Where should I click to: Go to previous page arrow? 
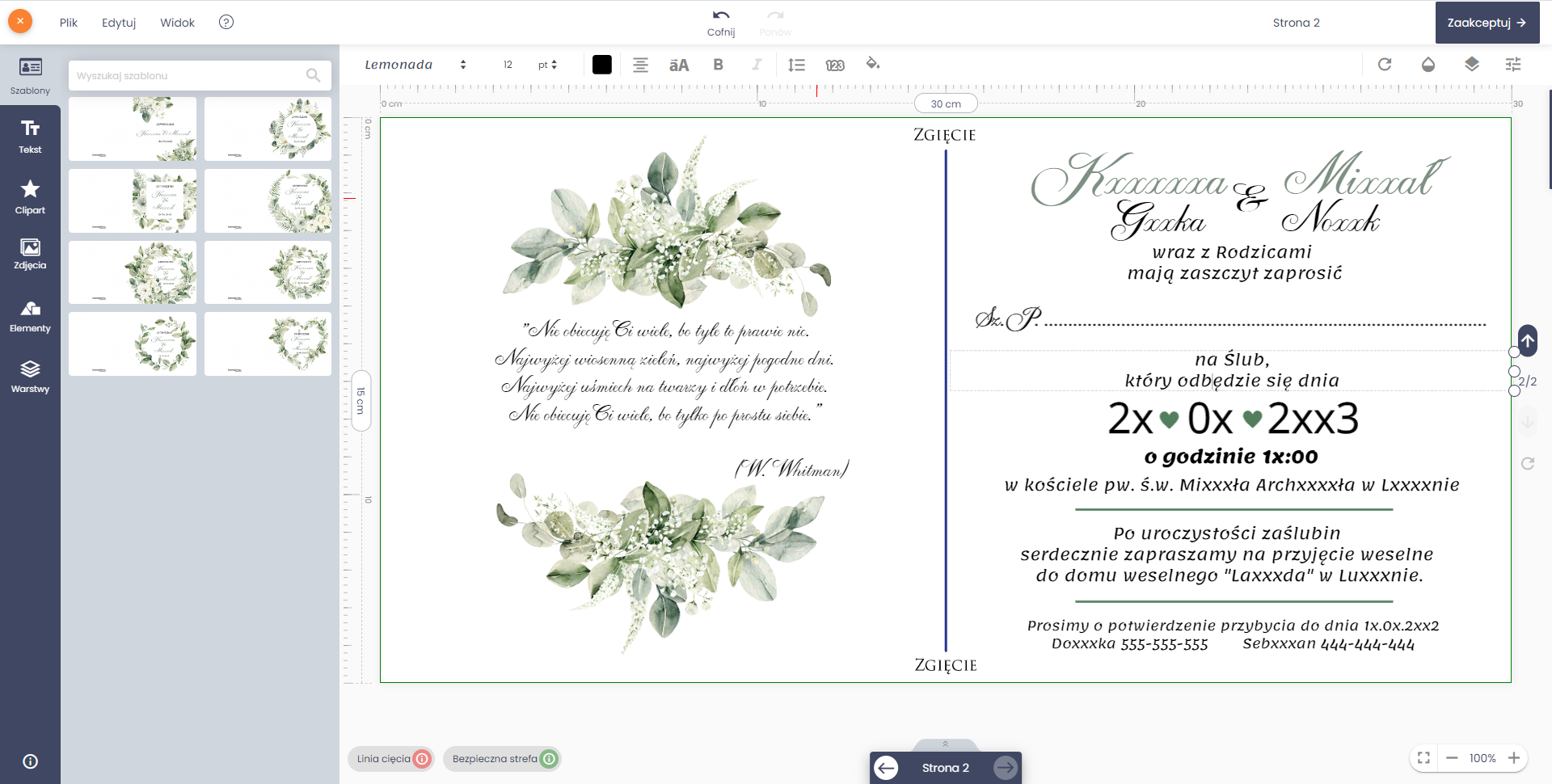coord(887,768)
